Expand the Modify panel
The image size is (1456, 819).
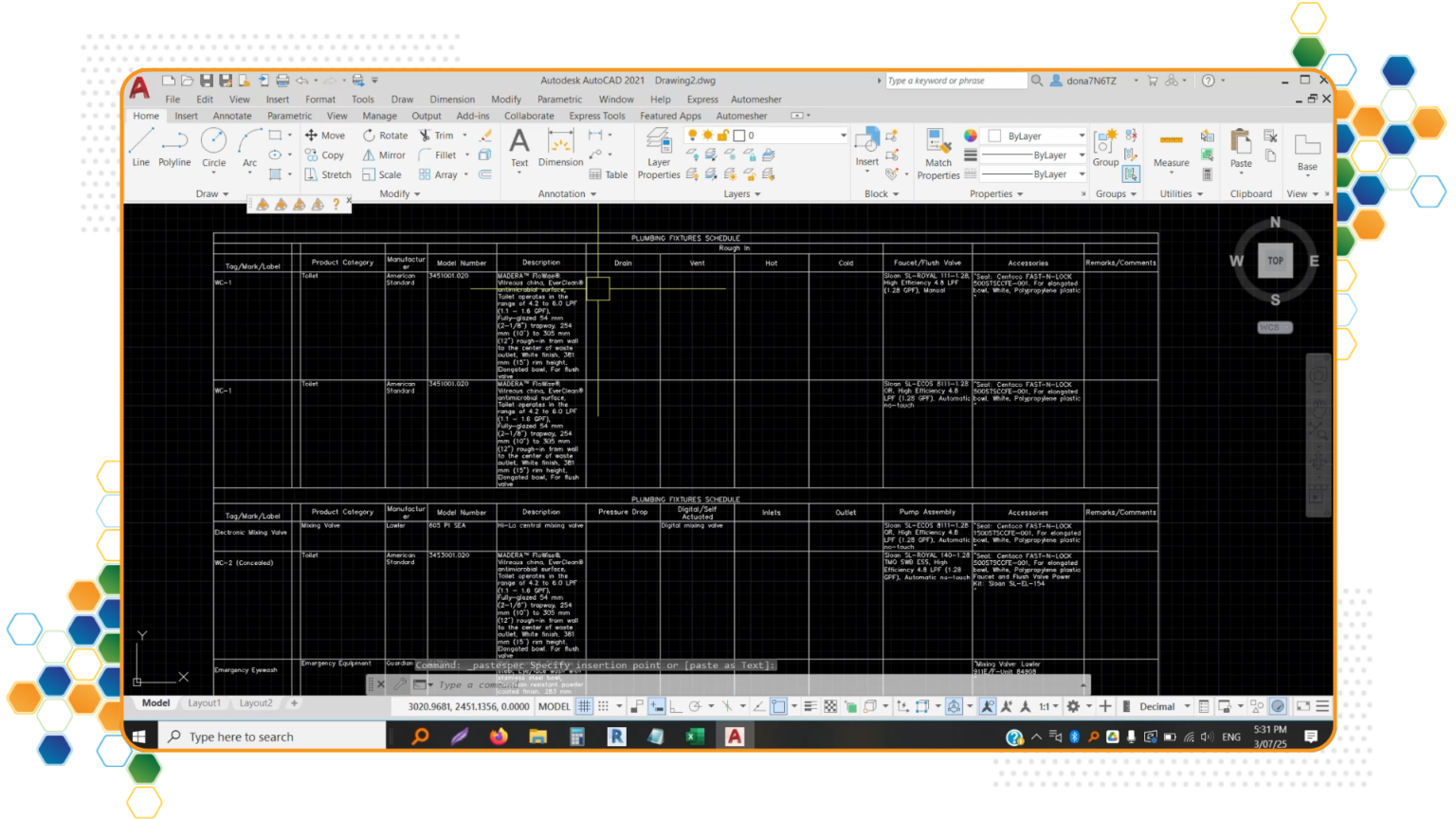(x=400, y=193)
